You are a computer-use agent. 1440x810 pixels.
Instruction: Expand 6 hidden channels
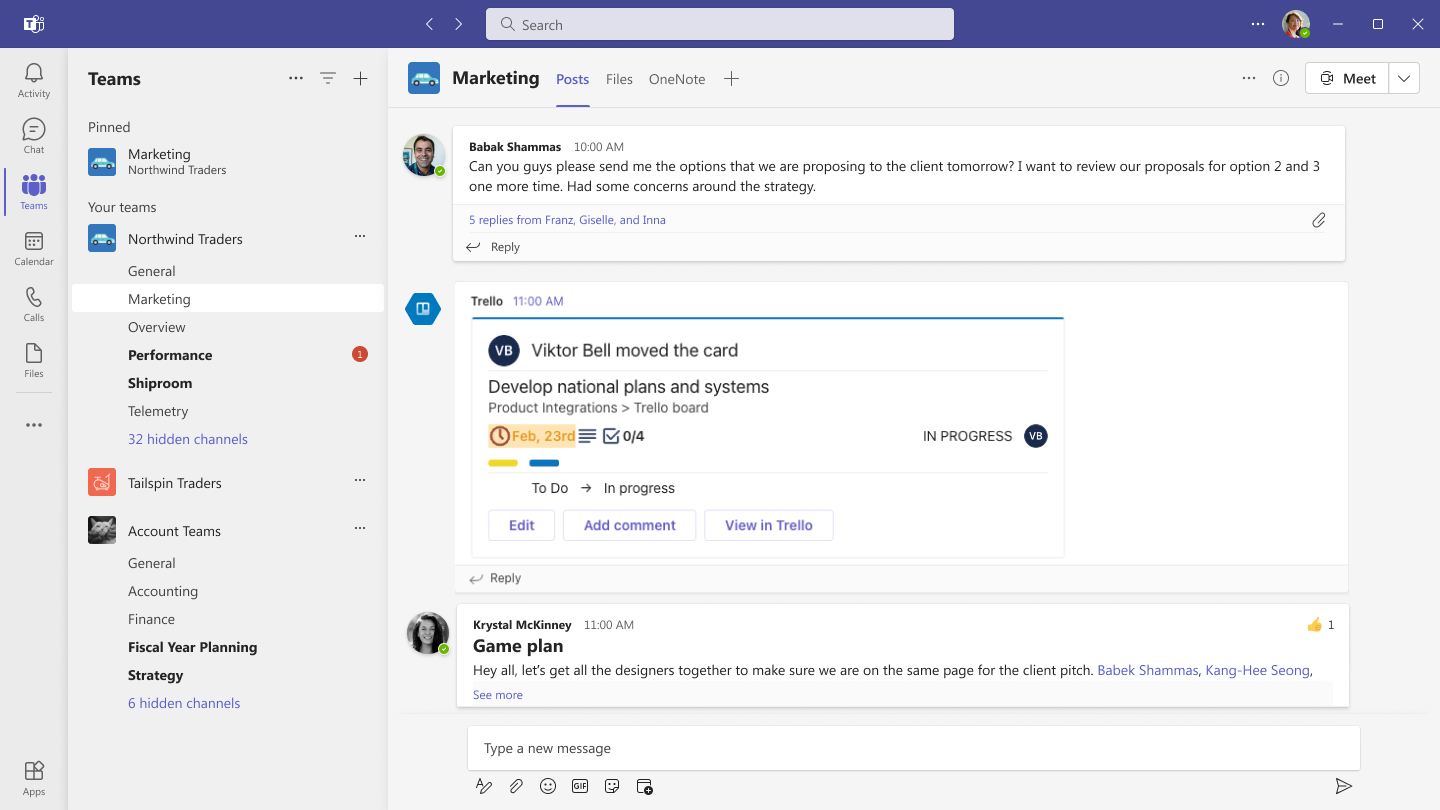tap(184, 703)
